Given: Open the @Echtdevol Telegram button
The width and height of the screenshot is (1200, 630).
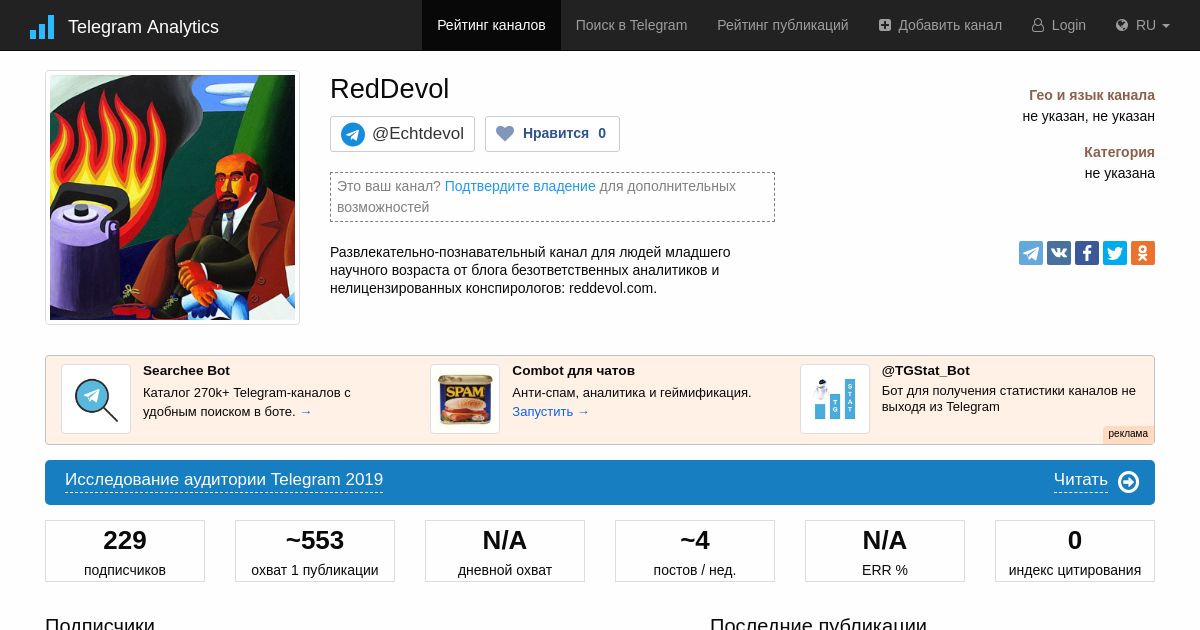Looking at the screenshot, I should coord(402,134).
